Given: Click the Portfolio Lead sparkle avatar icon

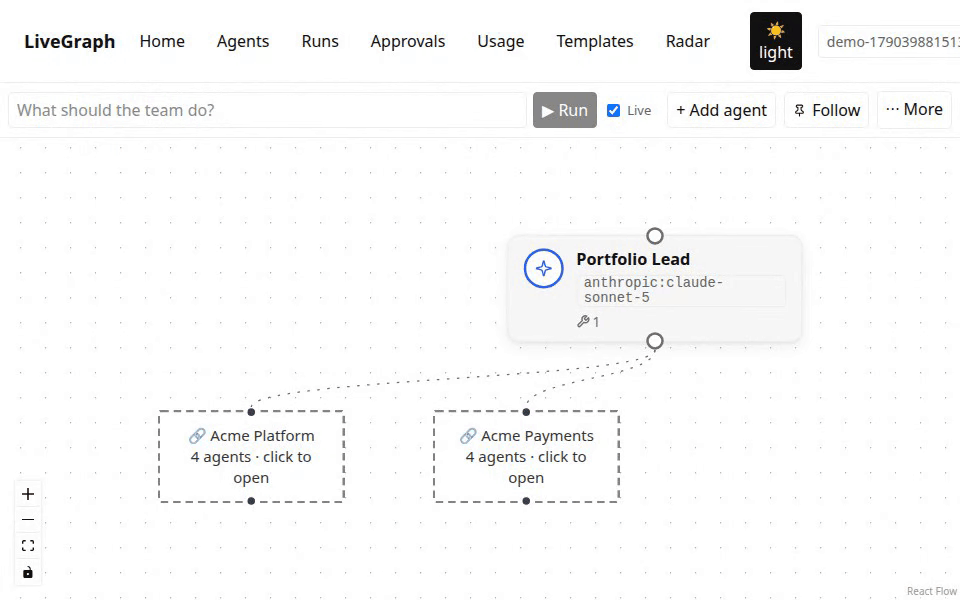Looking at the screenshot, I should [543, 268].
